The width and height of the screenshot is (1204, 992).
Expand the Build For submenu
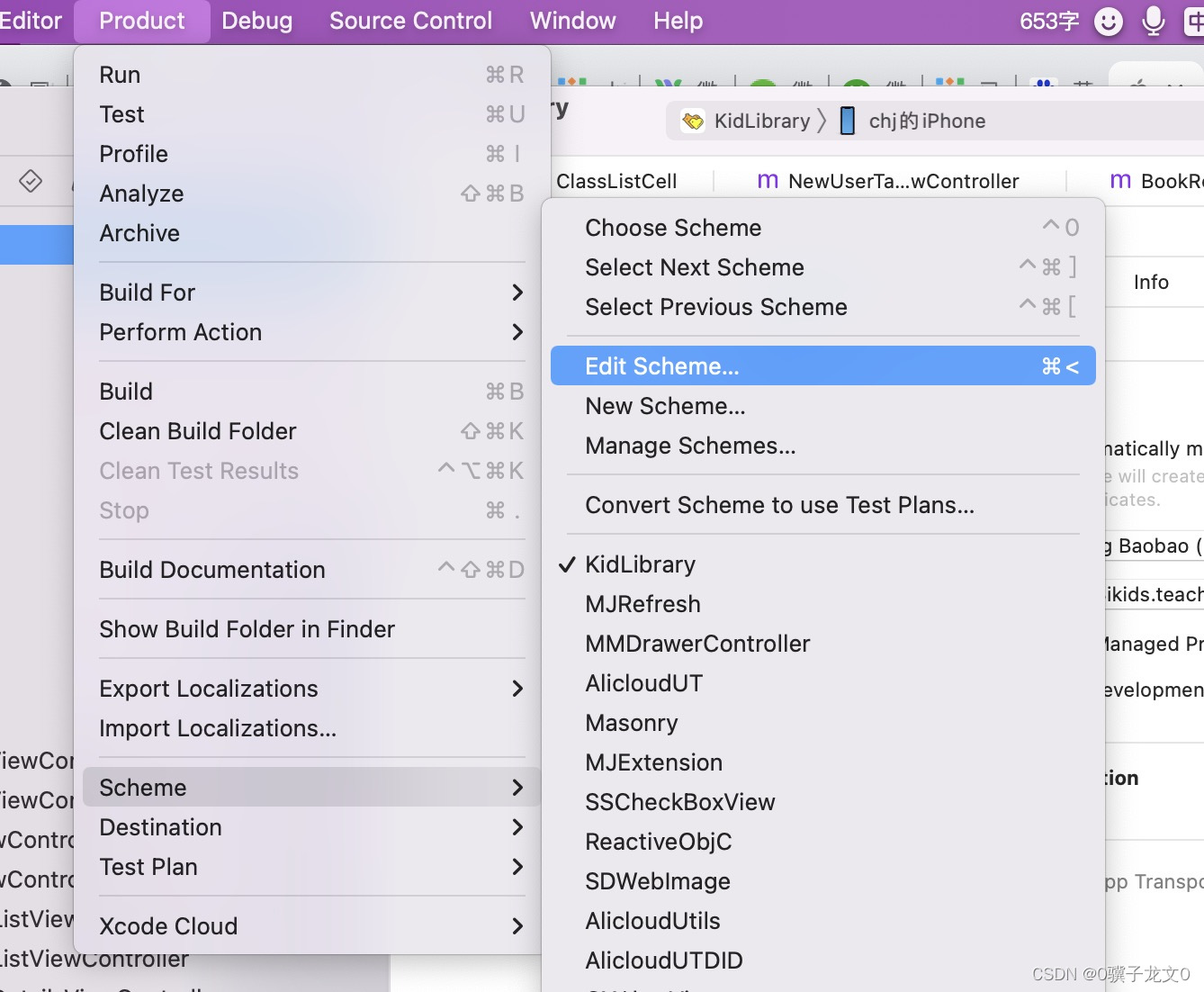(x=311, y=293)
